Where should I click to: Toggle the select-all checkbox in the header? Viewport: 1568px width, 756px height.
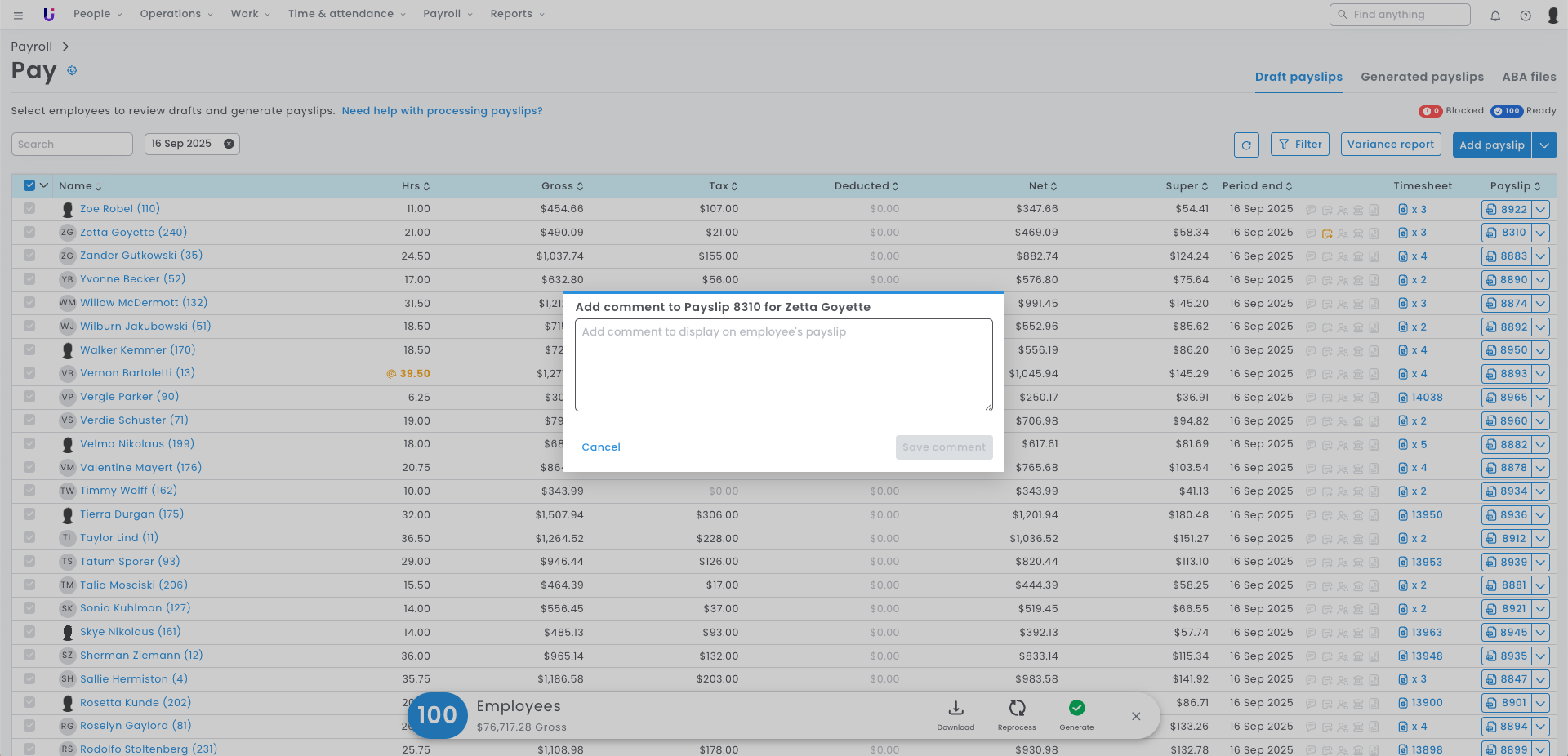click(29, 185)
